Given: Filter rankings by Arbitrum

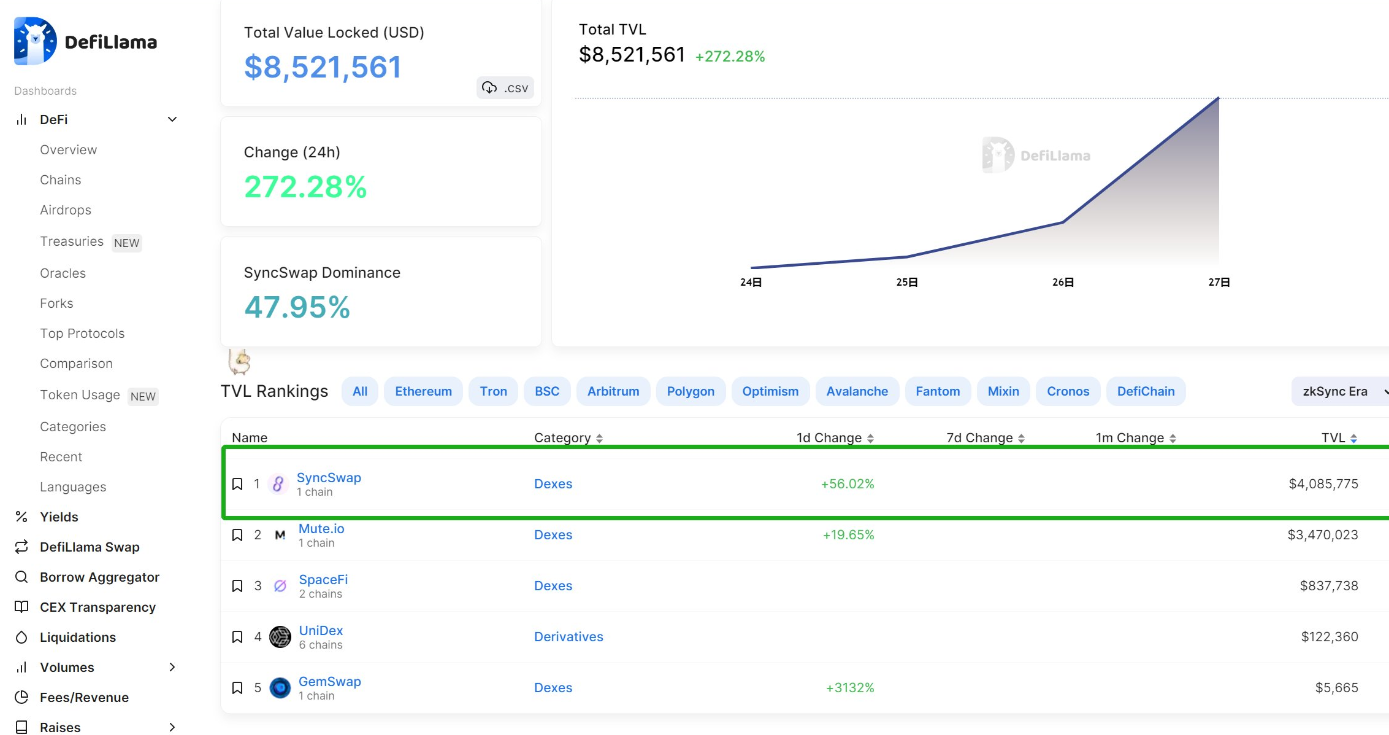Looking at the screenshot, I should click(x=613, y=391).
